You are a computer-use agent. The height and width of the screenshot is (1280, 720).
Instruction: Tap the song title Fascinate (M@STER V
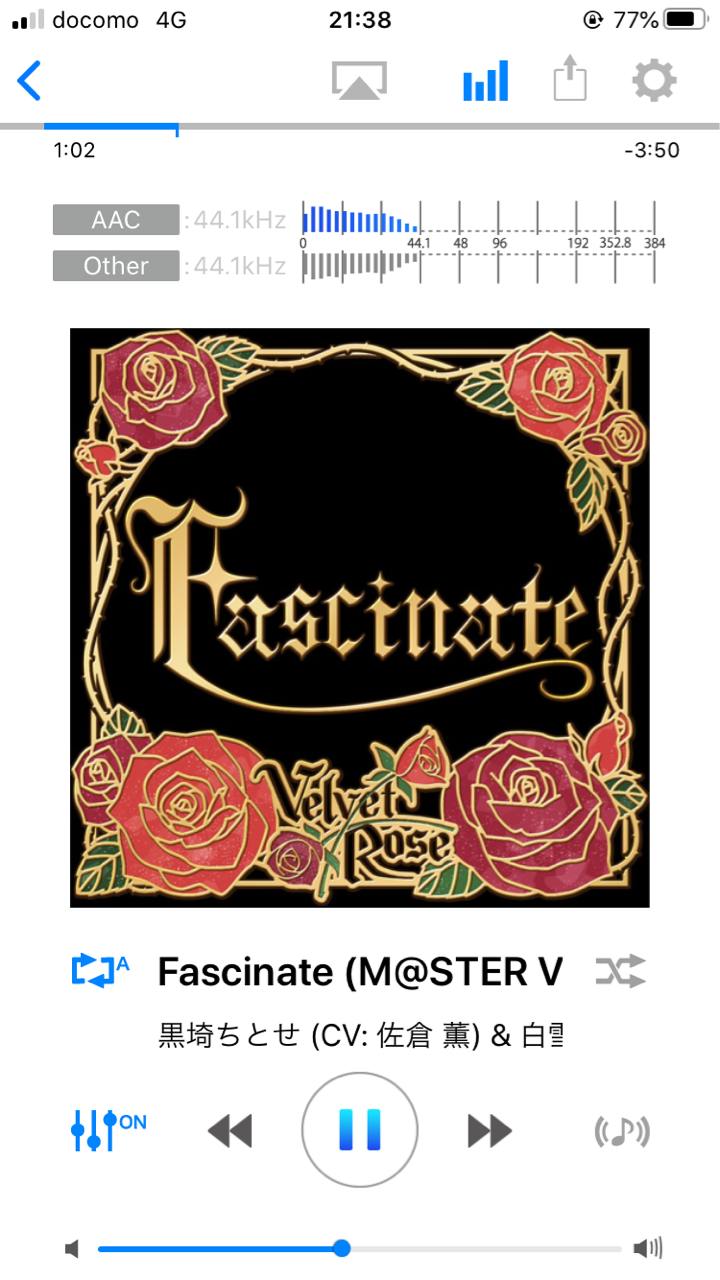pyautogui.click(x=360, y=971)
